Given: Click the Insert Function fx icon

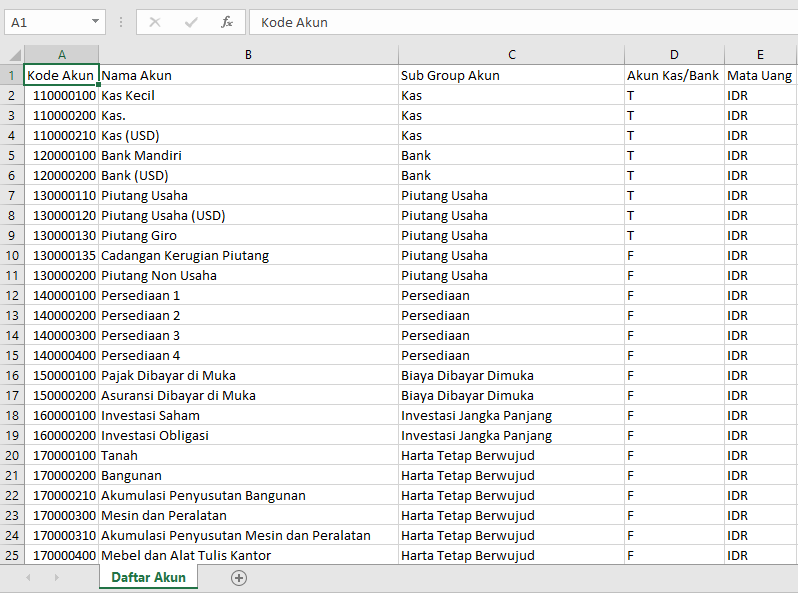Looking at the screenshot, I should 227,22.
